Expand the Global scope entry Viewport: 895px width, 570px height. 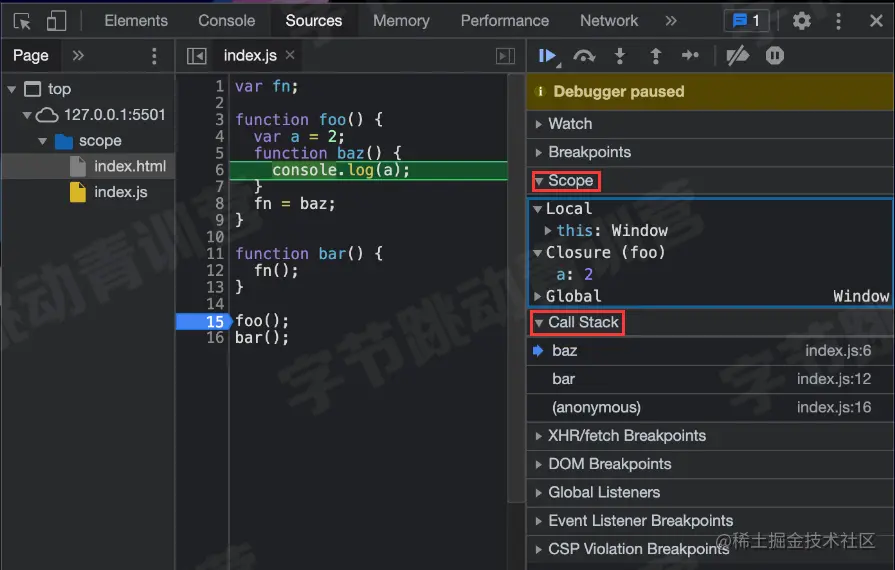click(537, 296)
